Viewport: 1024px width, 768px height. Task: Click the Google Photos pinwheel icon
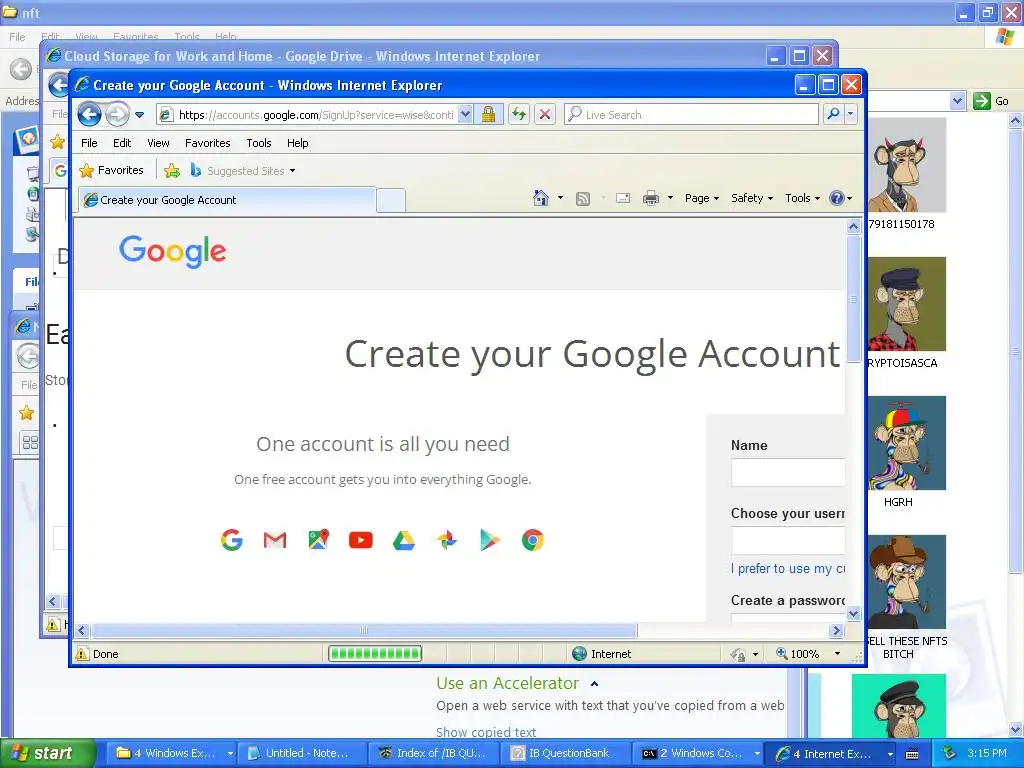[x=447, y=540]
